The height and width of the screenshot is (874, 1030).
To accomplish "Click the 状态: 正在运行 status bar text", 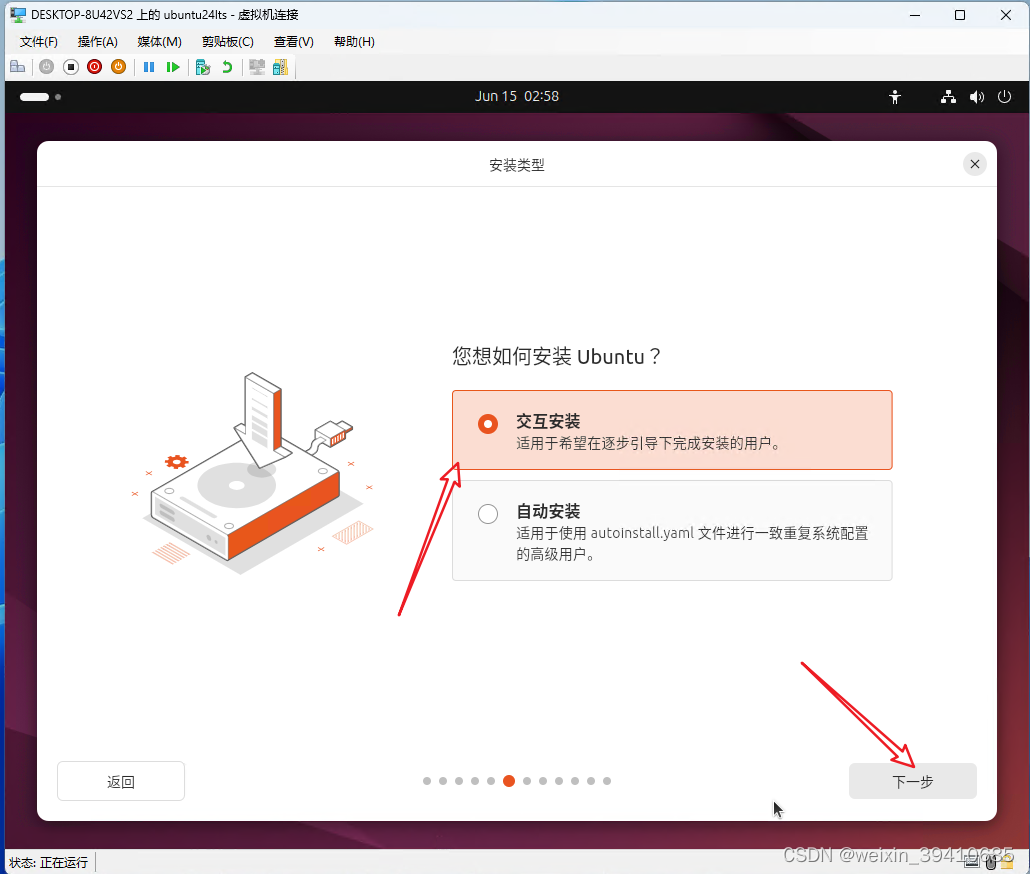I will tap(47, 862).
